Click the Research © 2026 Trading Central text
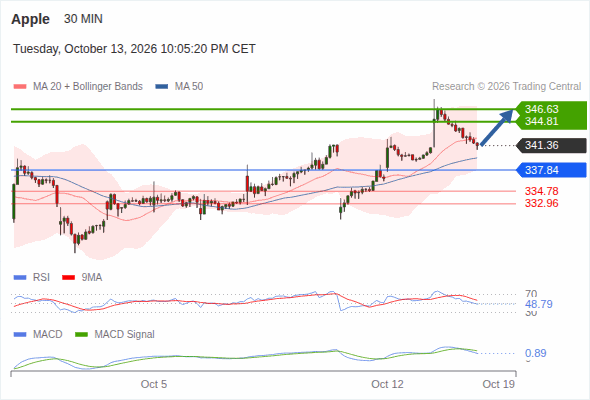Screen dimensions: 590x400 [x=506, y=87]
